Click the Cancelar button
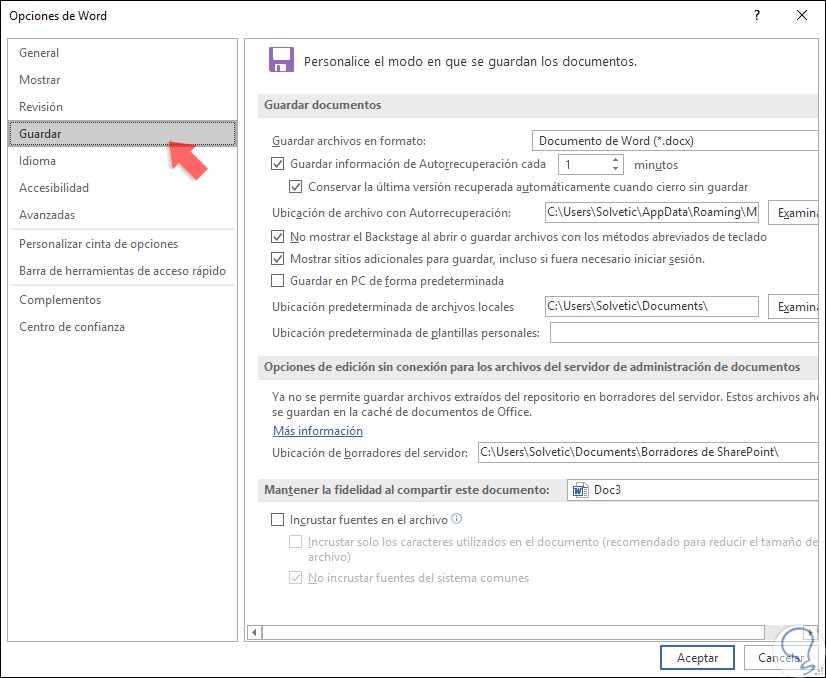This screenshot has height=678, width=826. 780,657
